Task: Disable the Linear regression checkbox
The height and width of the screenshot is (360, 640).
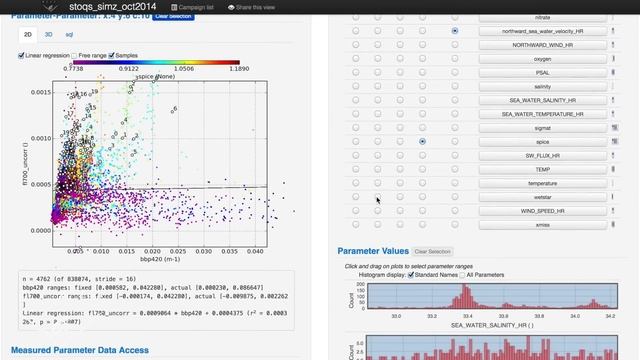Action: (21, 56)
